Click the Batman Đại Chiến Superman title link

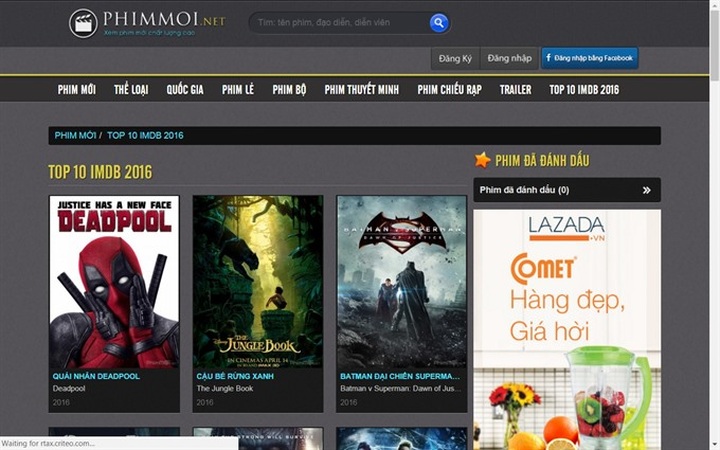click(400, 376)
